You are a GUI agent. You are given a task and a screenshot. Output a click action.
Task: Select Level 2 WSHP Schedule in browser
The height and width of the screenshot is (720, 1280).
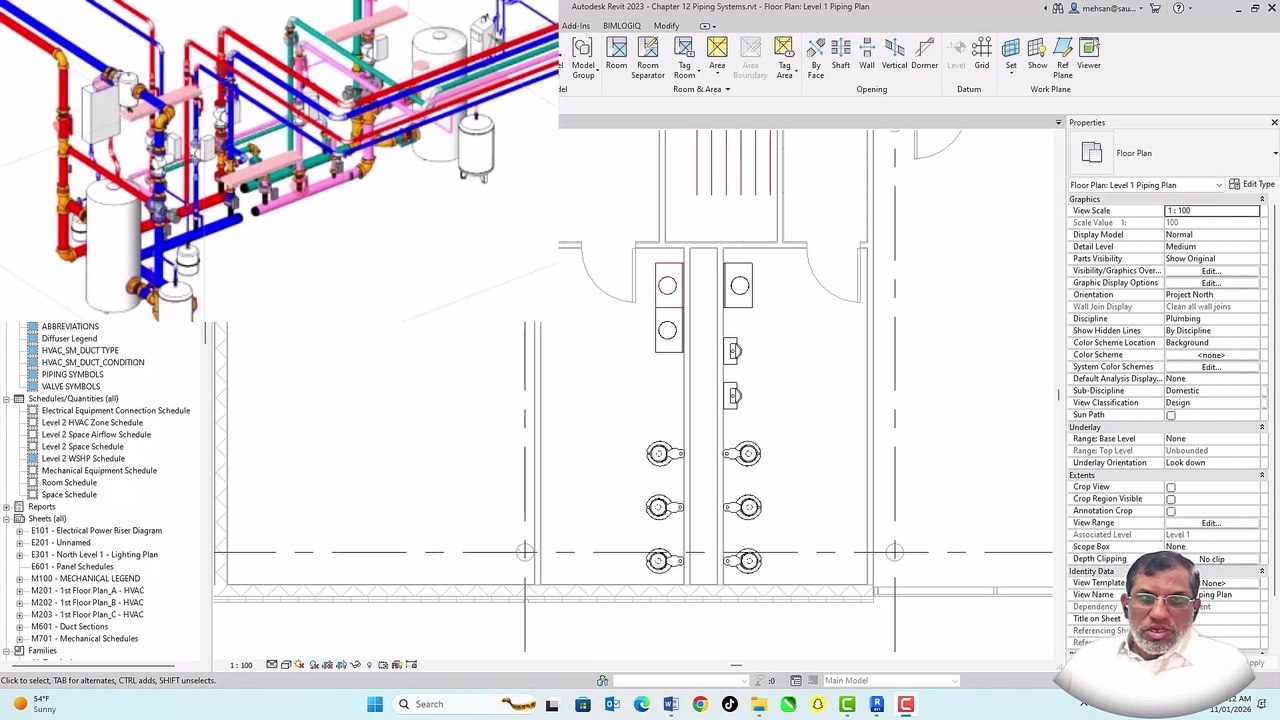[x=83, y=459]
